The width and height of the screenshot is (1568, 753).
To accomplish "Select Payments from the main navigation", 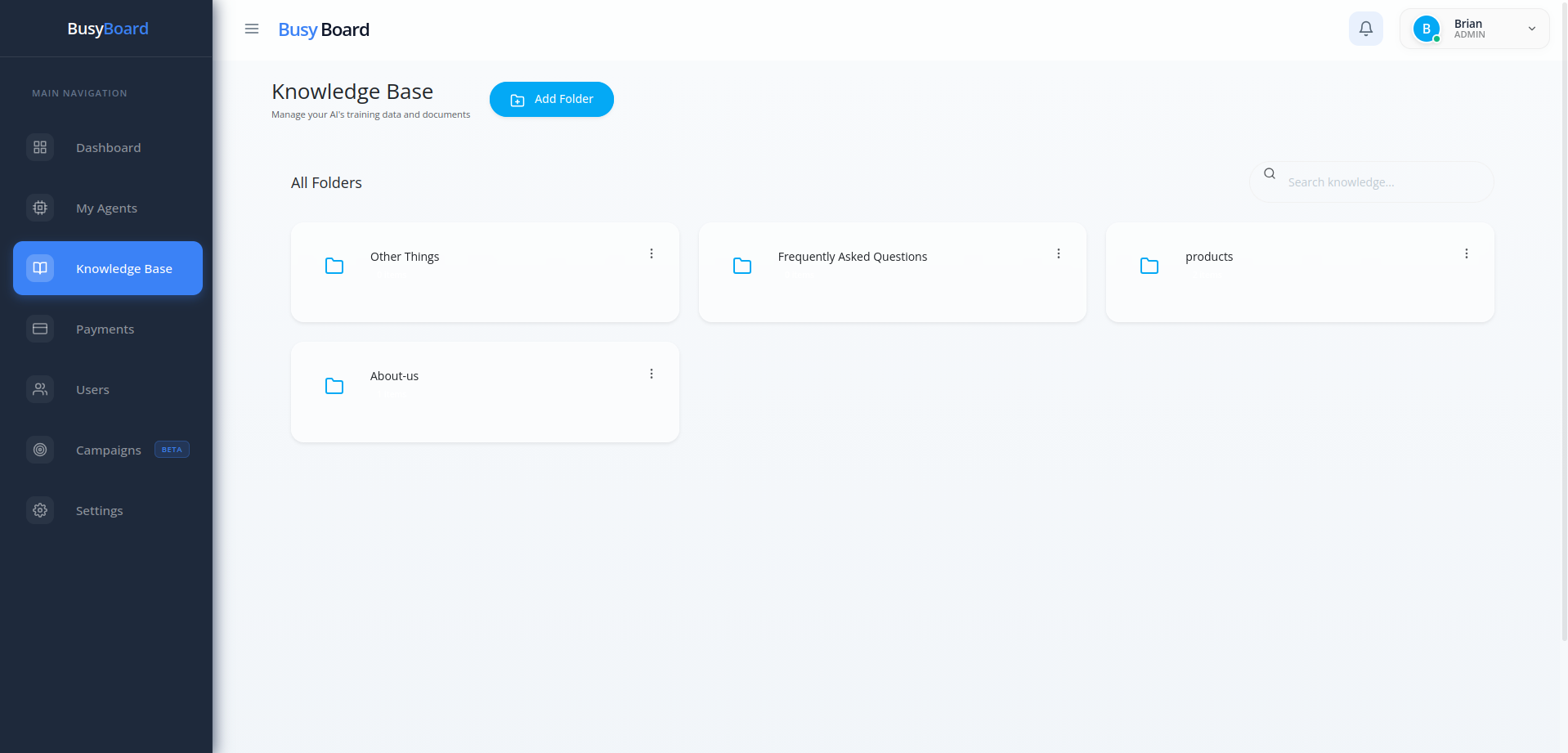I will click(x=105, y=329).
